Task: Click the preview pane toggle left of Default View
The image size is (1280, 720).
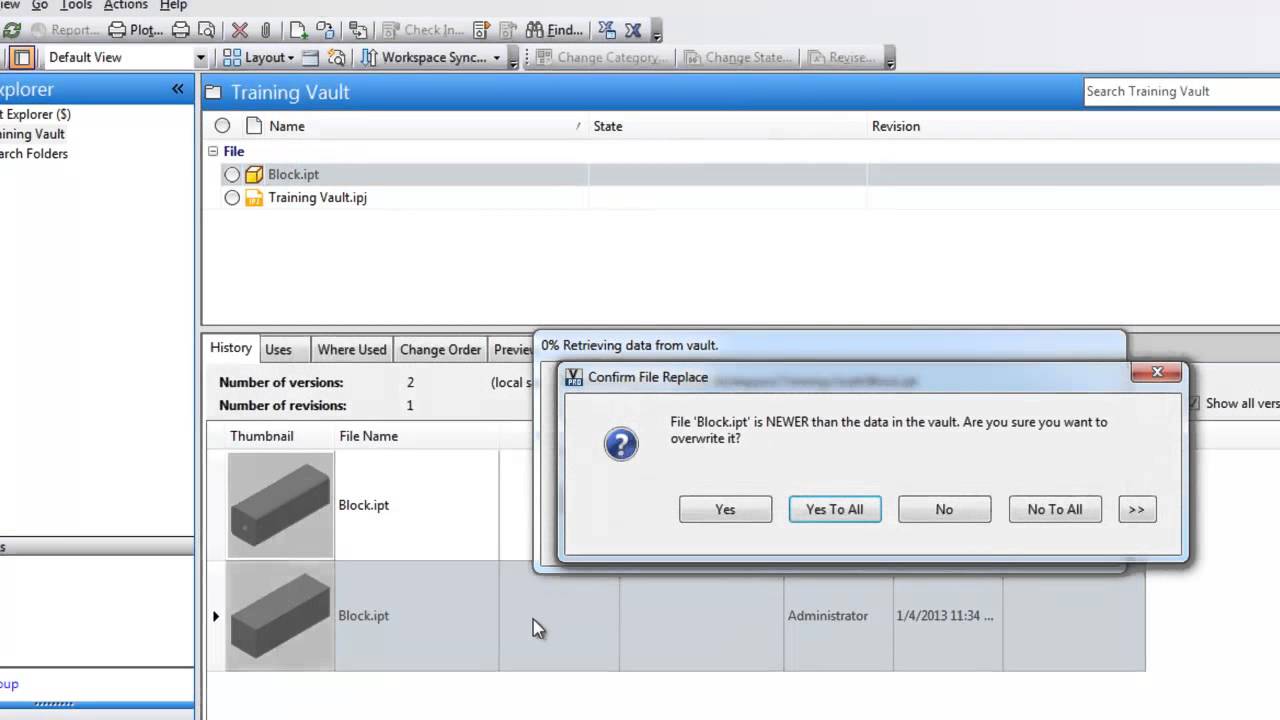Action: click(x=23, y=57)
